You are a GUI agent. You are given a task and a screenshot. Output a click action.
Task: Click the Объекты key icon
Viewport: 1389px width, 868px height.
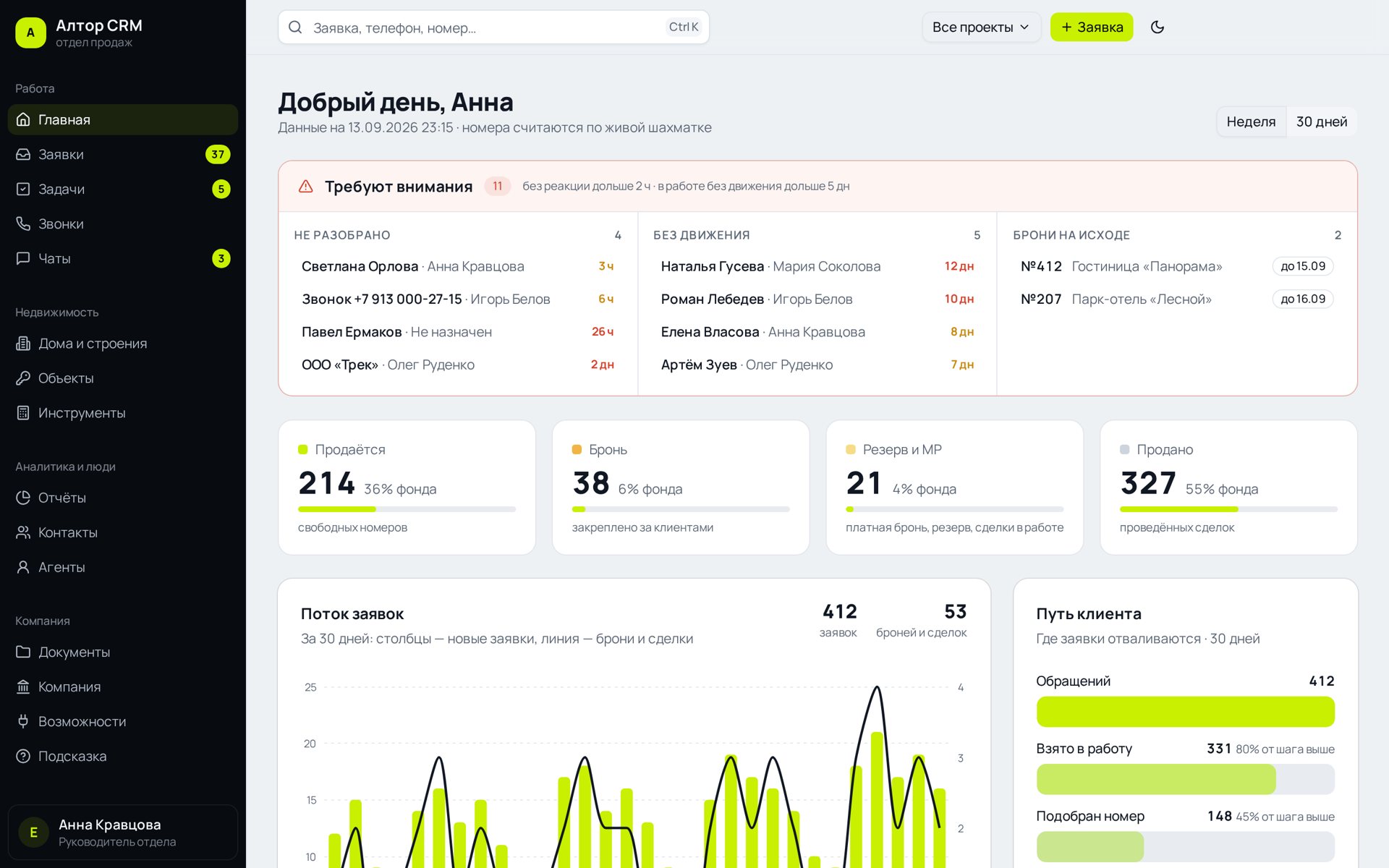point(23,378)
